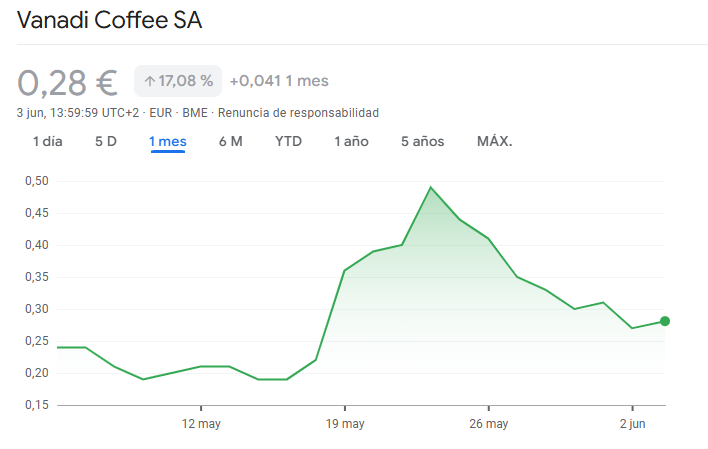Click the 17,08 % change badge
This screenshot has width=708, height=449.
click(x=178, y=81)
